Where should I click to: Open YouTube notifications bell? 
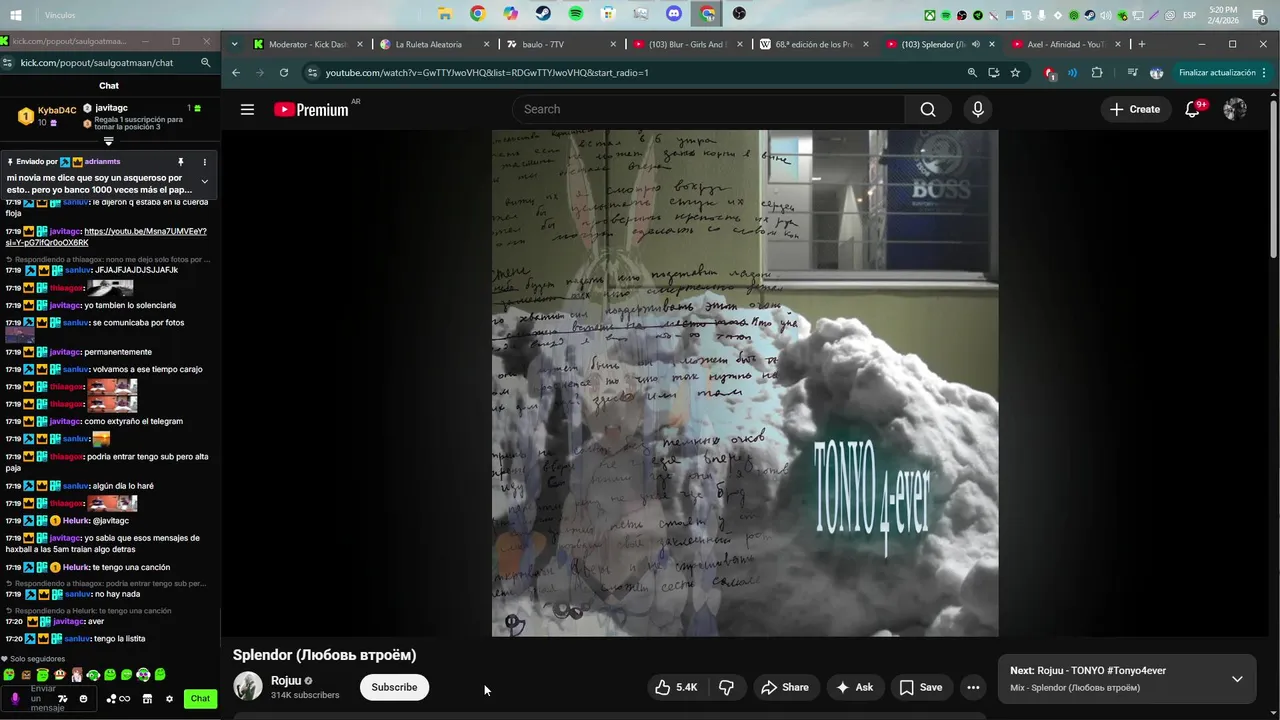click(1192, 110)
